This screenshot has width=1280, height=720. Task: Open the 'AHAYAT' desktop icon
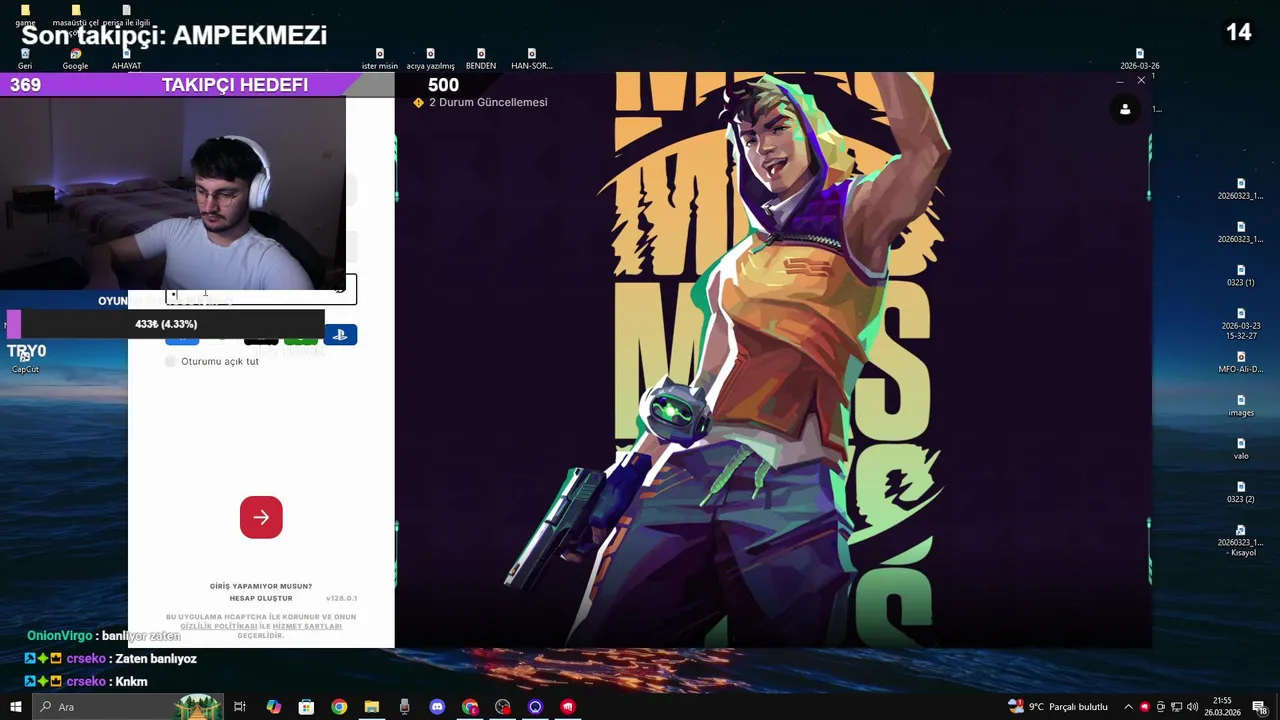(126, 59)
